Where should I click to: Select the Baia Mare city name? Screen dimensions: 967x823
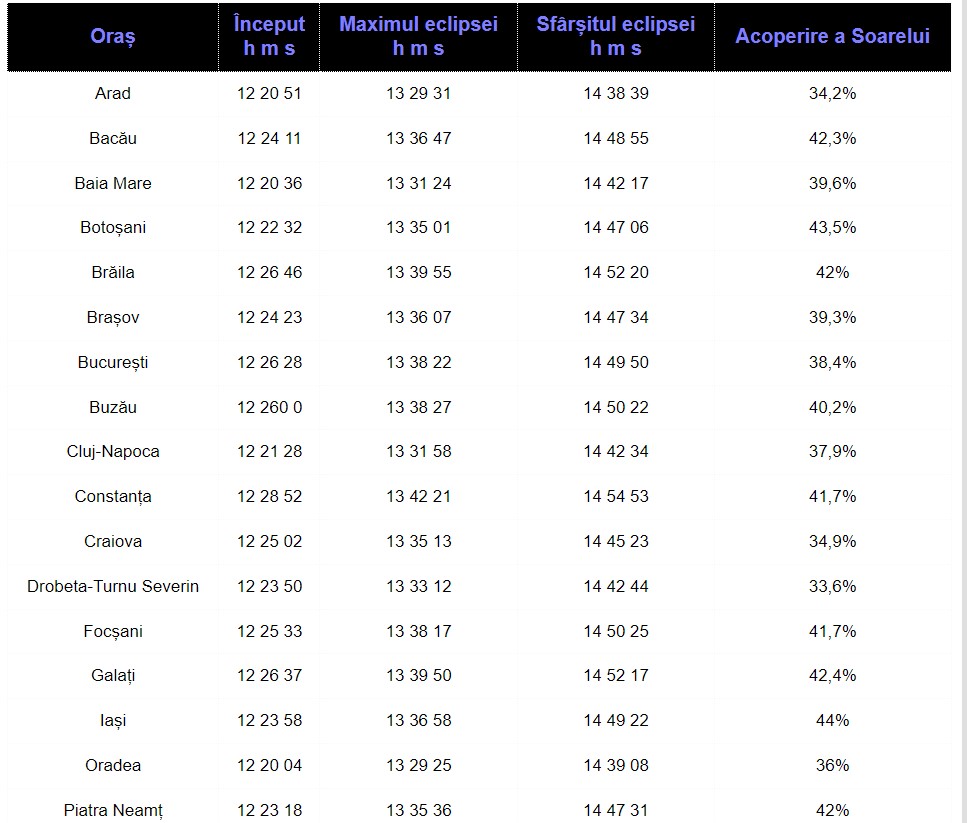click(113, 183)
